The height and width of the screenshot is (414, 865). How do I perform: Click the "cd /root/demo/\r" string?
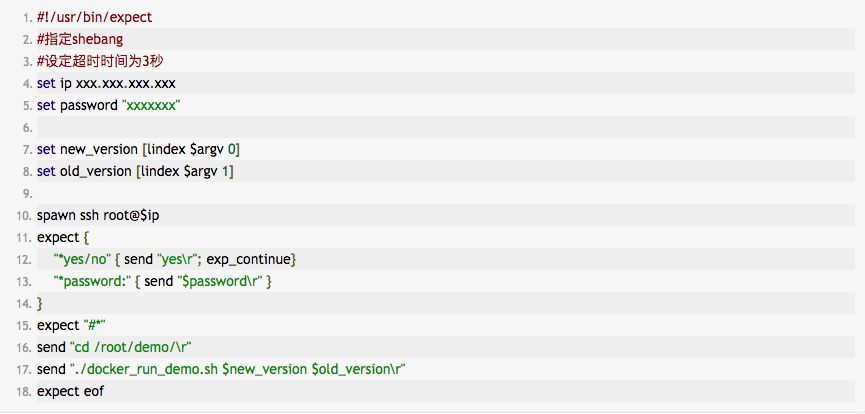click(x=131, y=348)
